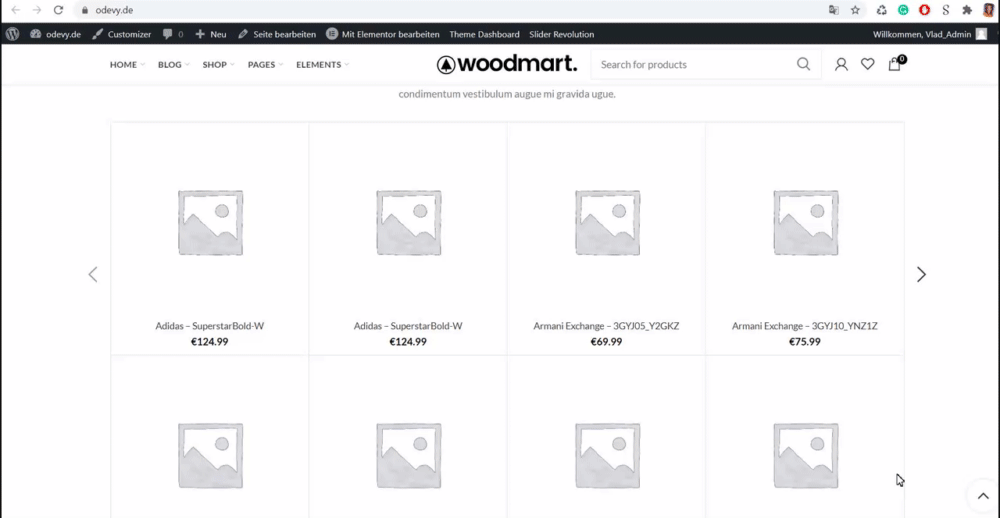Open the wishlist heart icon
The width and height of the screenshot is (1000, 518).
click(x=867, y=64)
